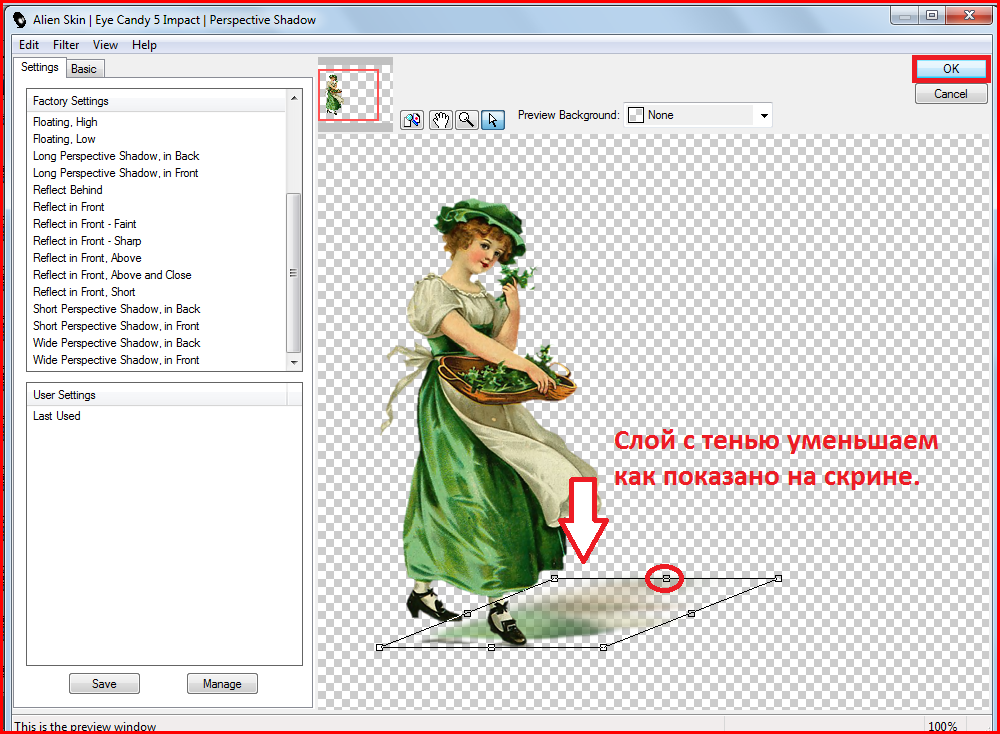The image size is (1000, 734).
Task: Choose Wide Perspective Shadow, in Back
Action: [x=117, y=343]
